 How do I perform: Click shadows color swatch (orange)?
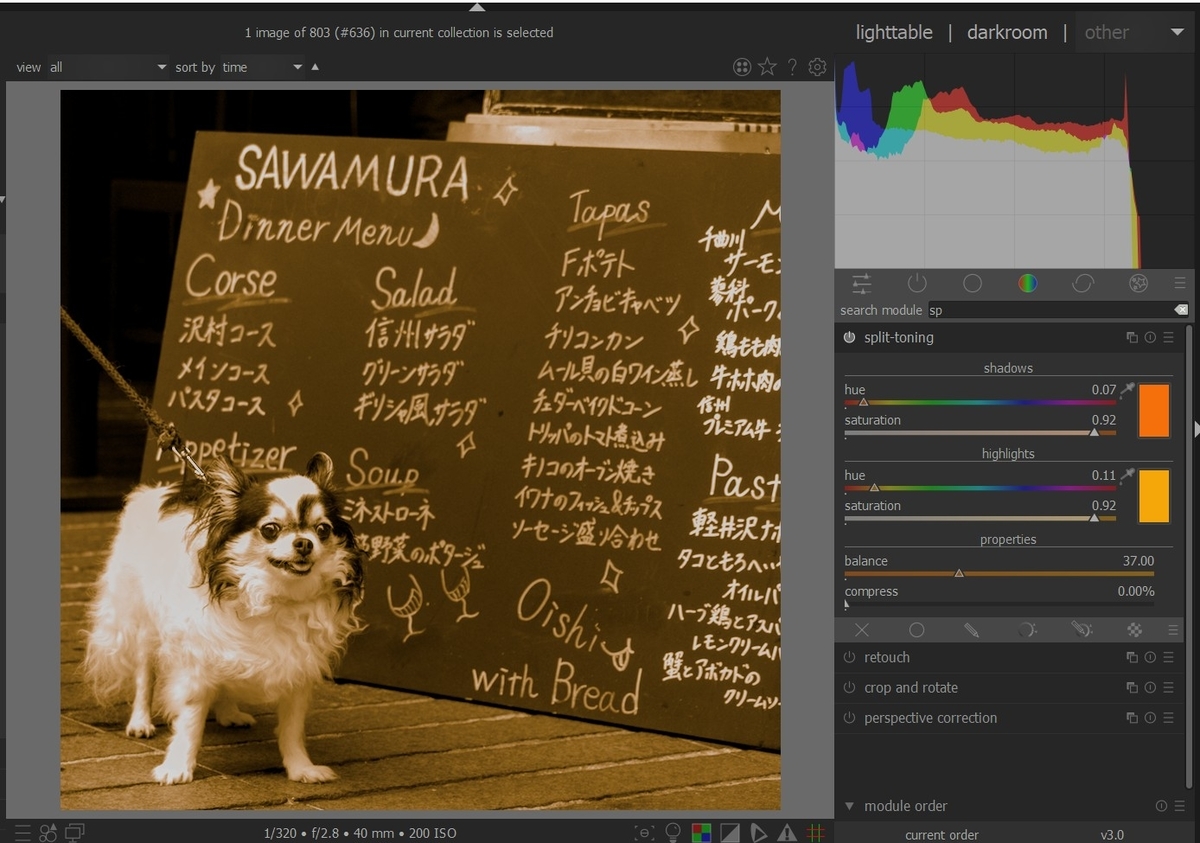[x=1154, y=411]
